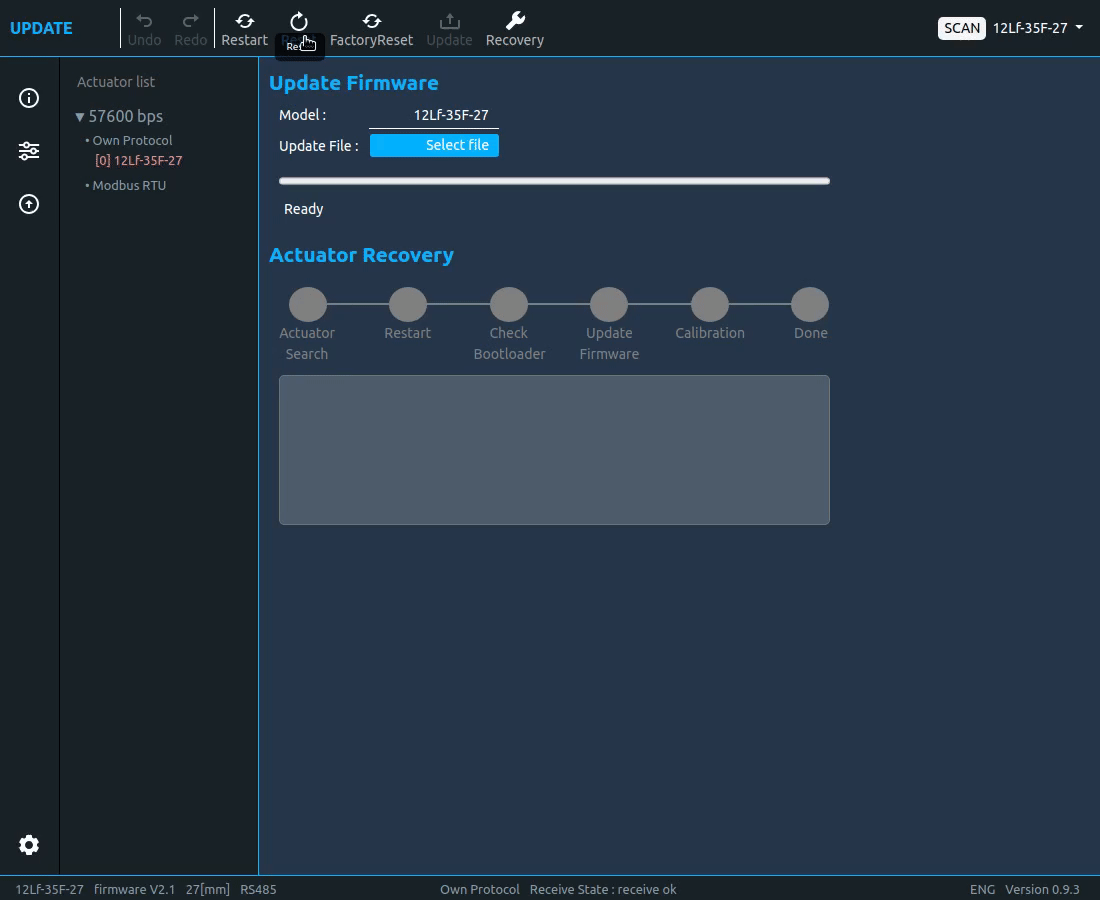Select Own Protocol in actuator list
Screen dimensions: 1100x900
pos(132,141)
